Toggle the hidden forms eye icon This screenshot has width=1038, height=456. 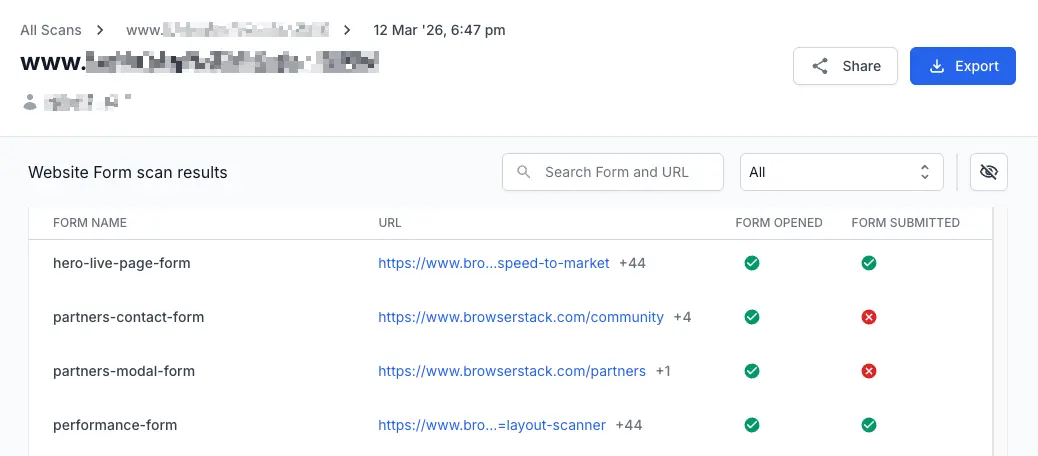(989, 172)
